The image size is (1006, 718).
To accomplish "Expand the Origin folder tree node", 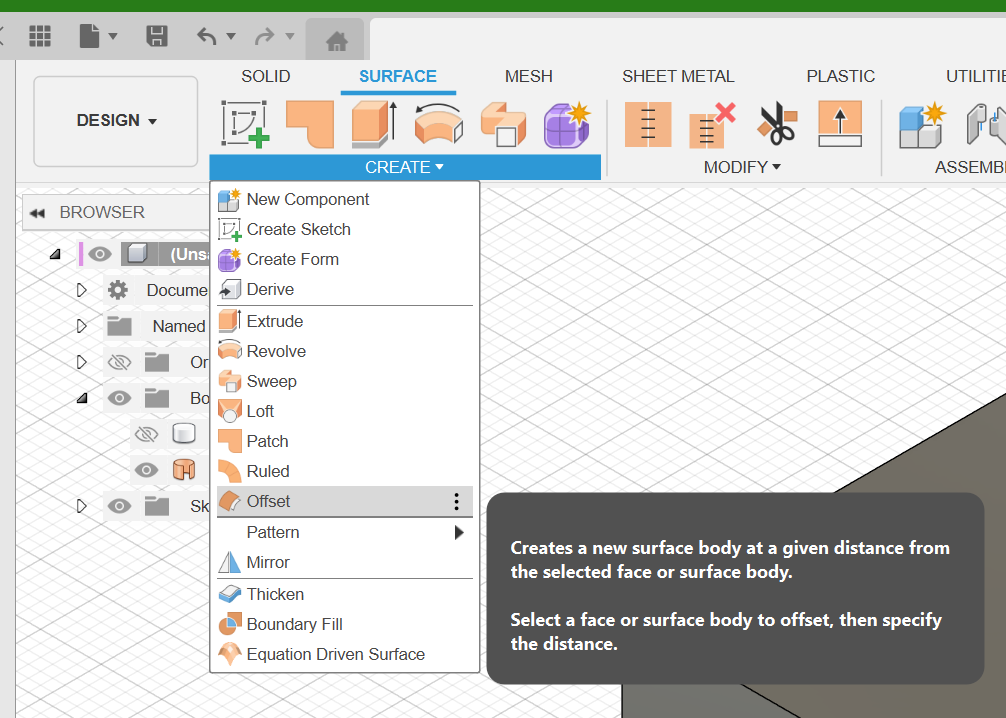I will tap(81, 362).
